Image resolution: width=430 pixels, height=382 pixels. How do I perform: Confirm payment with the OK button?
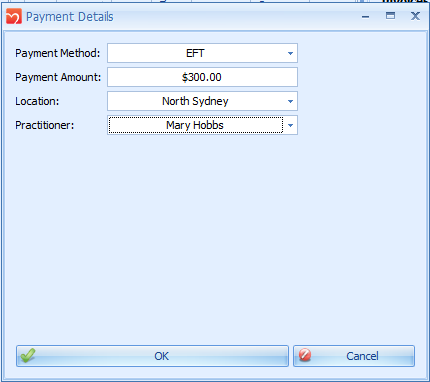152,356
